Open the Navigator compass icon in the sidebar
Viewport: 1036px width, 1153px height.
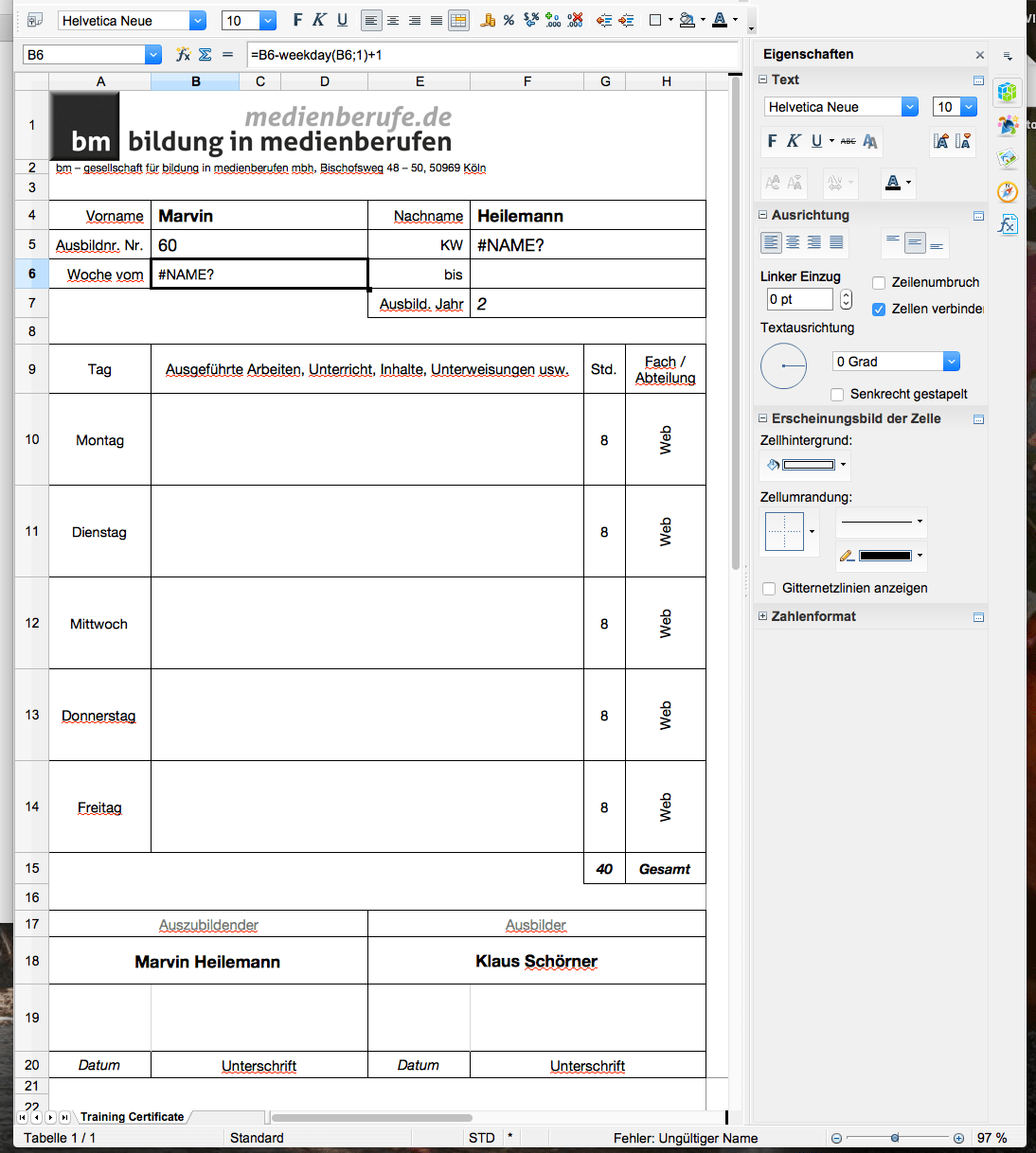pos(1008,191)
